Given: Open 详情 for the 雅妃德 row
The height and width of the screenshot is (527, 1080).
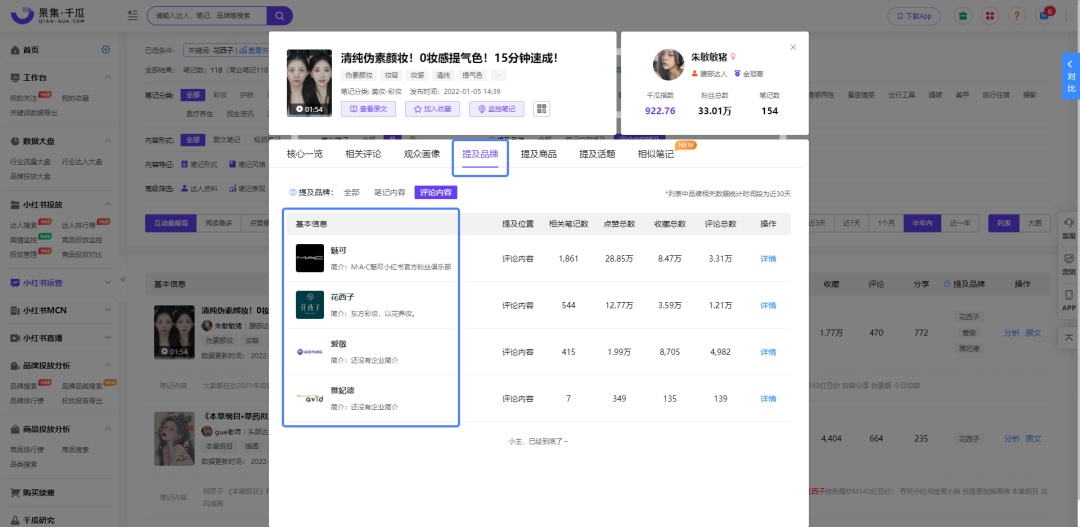Looking at the screenshot, I should pos(768,399).
